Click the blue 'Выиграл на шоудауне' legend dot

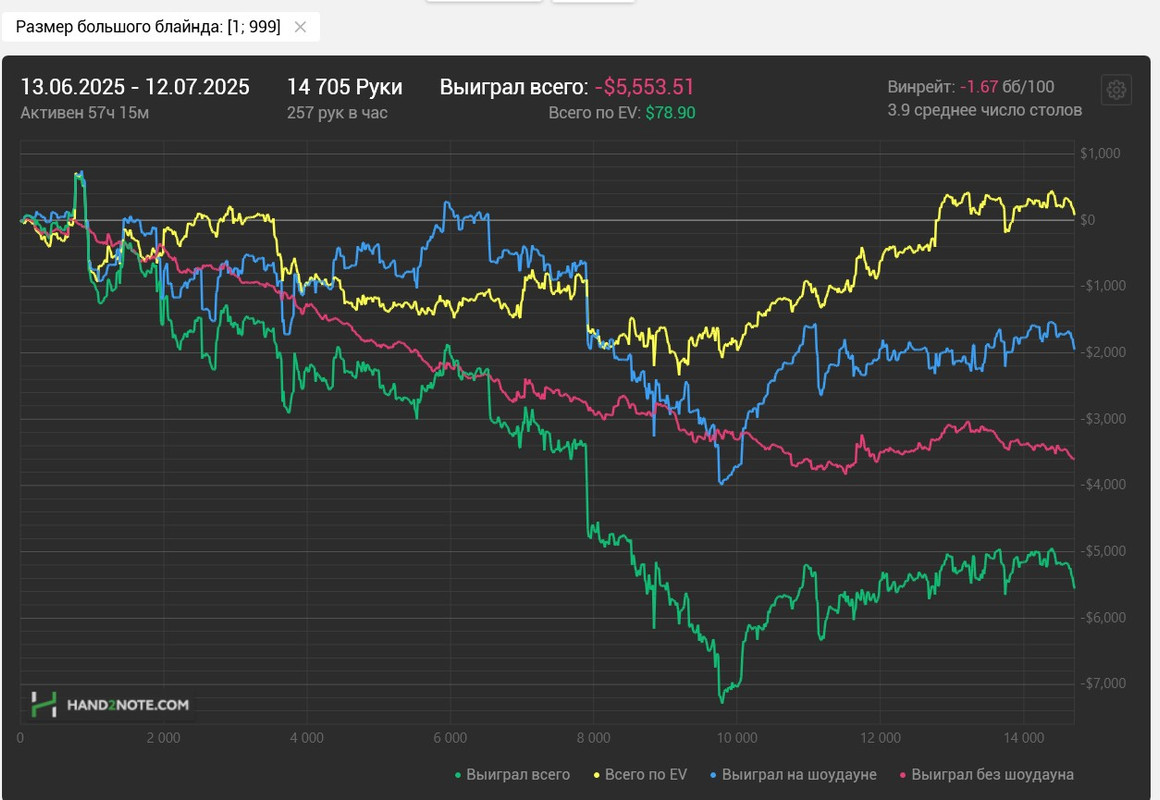click(x=713, y=775)
